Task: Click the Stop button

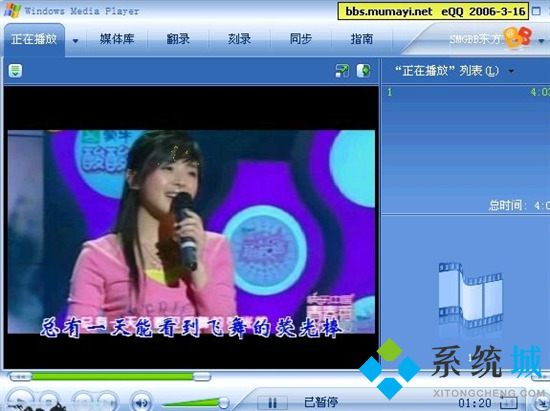Action: 49,402
